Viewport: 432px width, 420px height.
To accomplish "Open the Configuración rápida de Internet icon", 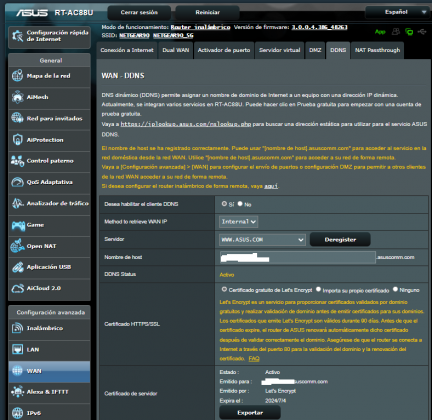I will (x=17, y=36).
